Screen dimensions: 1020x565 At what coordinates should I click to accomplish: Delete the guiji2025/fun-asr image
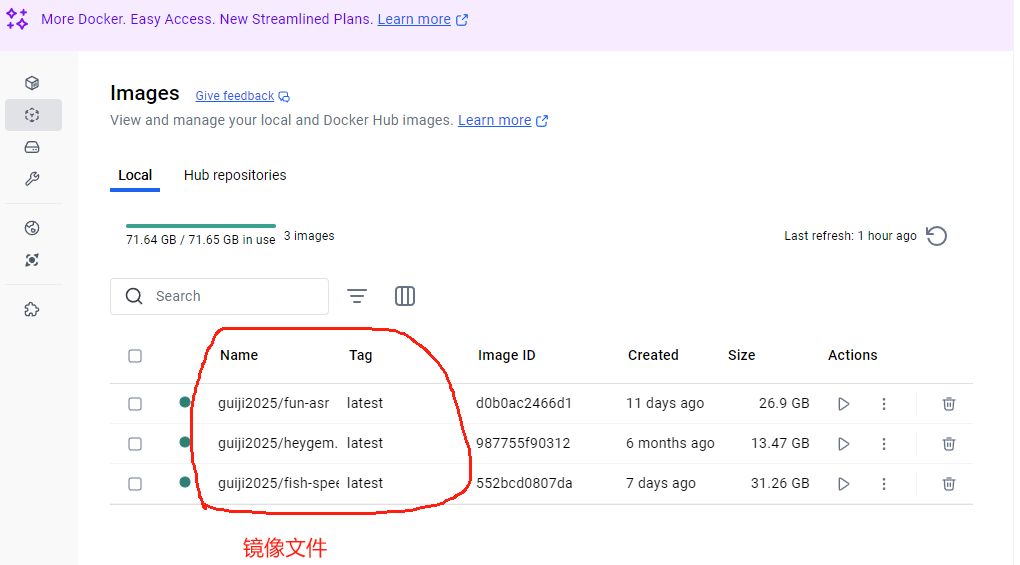949,404
